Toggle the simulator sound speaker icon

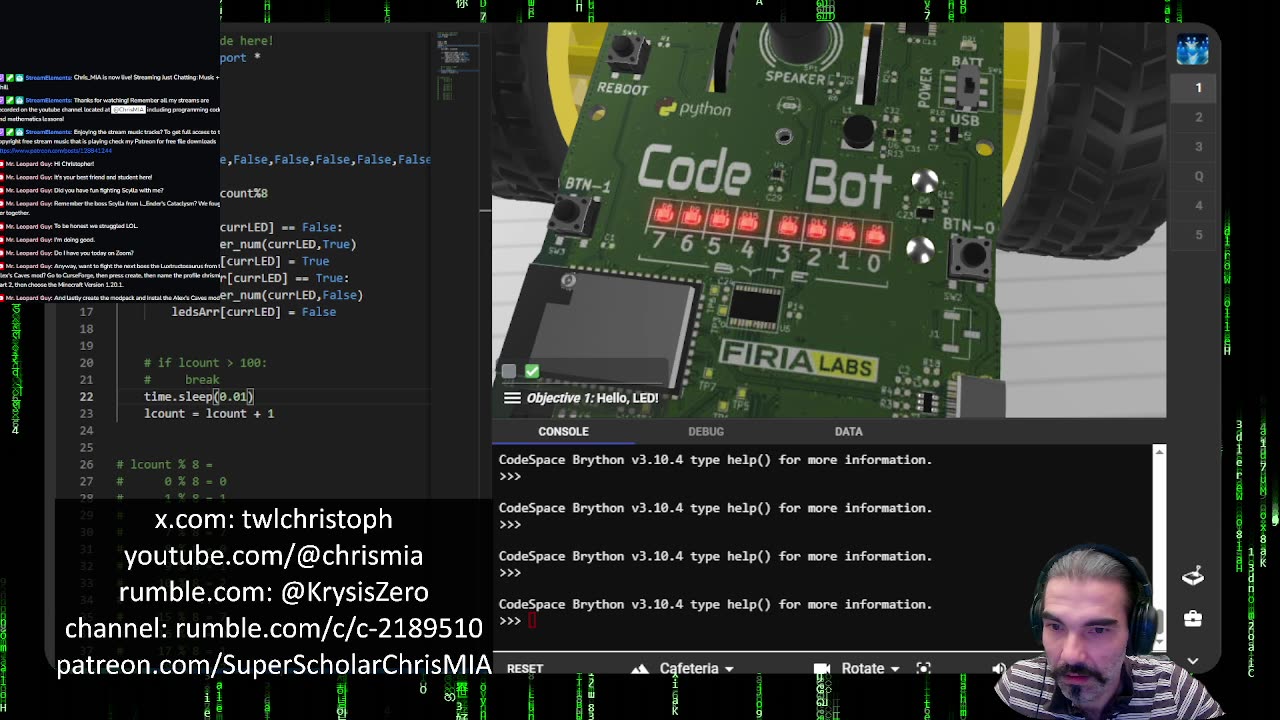tap(998, 668)
